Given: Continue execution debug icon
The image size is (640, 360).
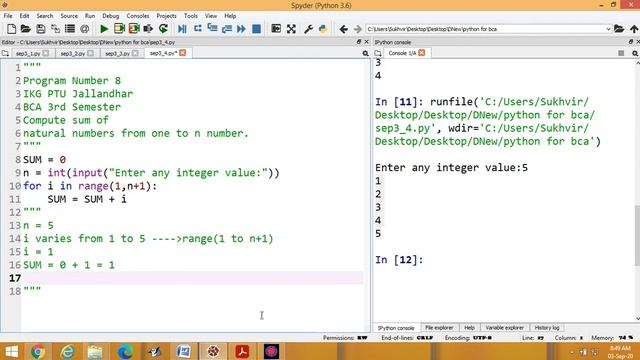Looking at the screenshot, I should tap(241, 29).
